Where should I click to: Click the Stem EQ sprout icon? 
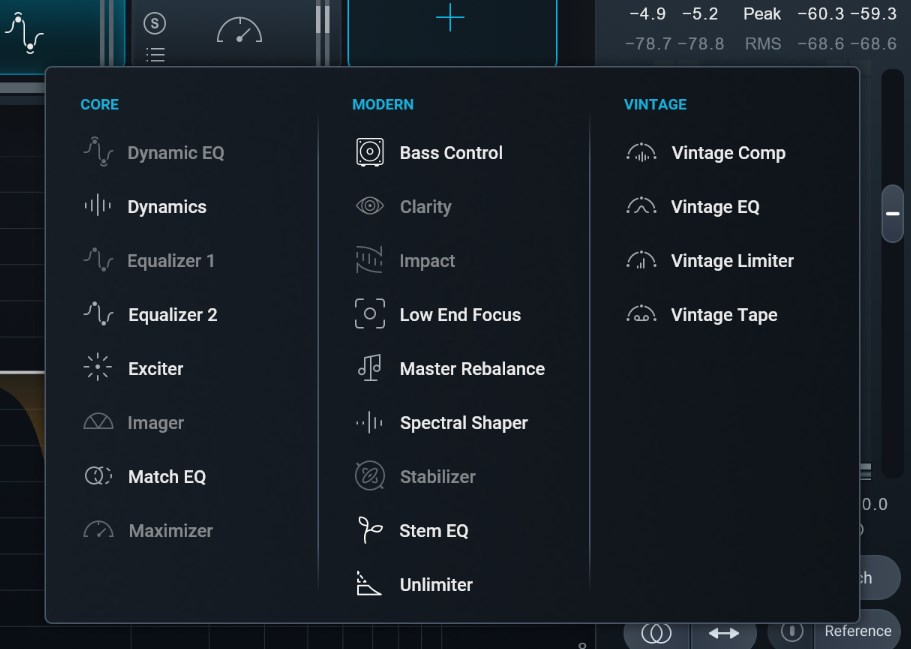pyautogui.click(x=369, y=530)
